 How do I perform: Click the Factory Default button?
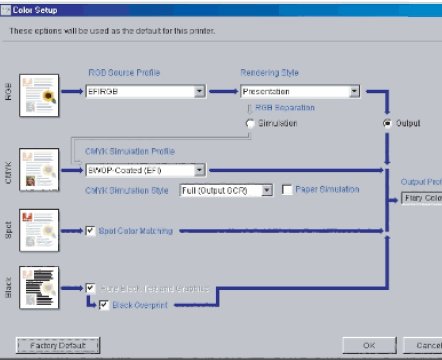click(x=58, y=345)
